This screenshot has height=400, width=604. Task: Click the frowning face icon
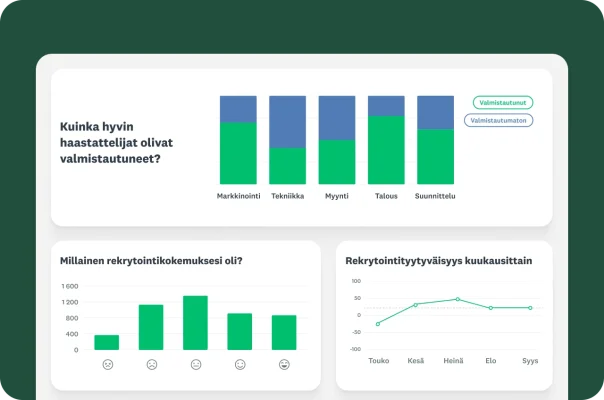pyautogui.click(x=151, y=364)
